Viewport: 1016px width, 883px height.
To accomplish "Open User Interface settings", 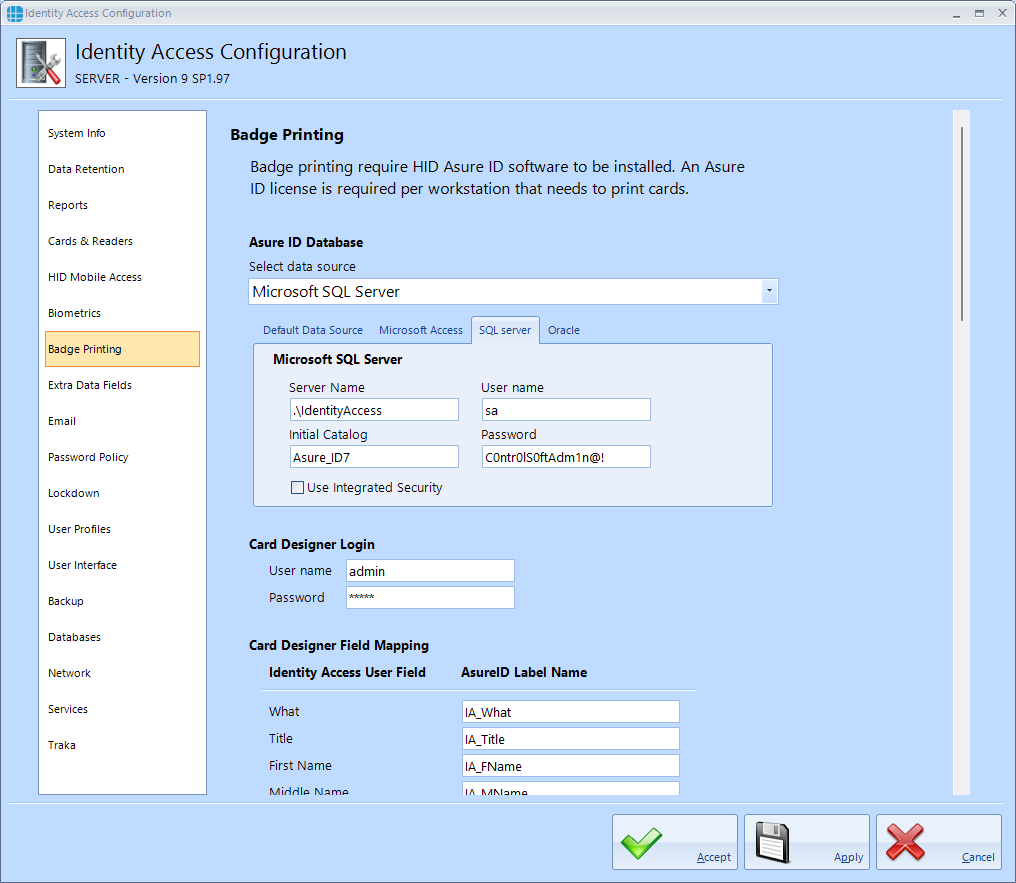I will point(122,565).
